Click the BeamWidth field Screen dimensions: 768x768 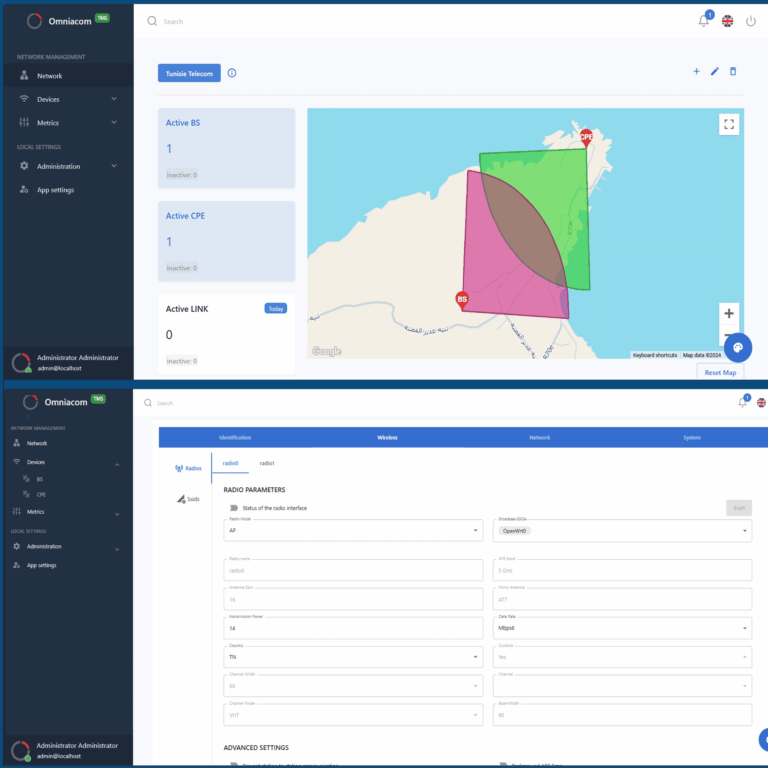[x=622, y=715]
